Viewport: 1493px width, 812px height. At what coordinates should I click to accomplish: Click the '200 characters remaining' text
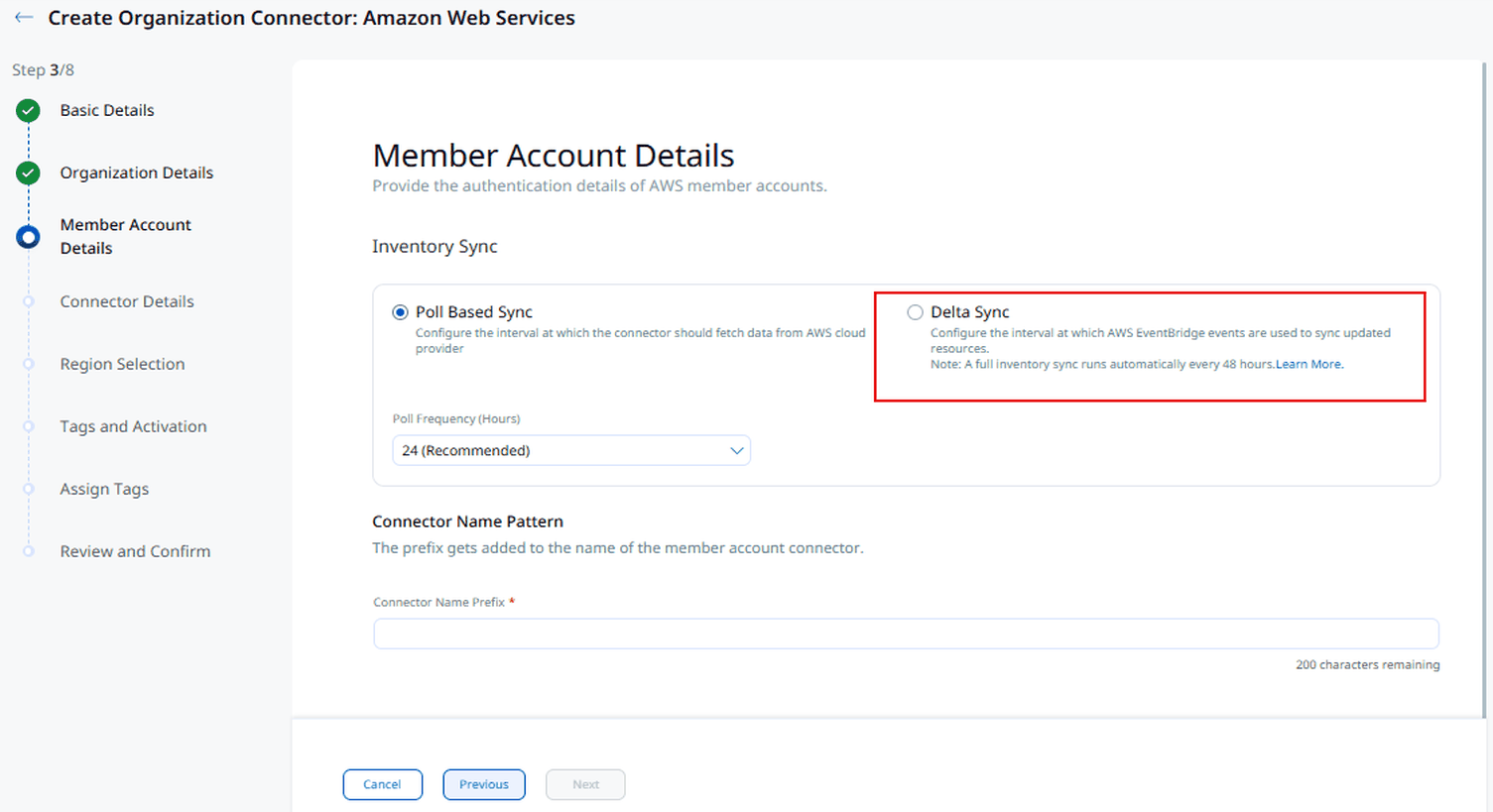pyautogui.click(x=1367, y=664)
